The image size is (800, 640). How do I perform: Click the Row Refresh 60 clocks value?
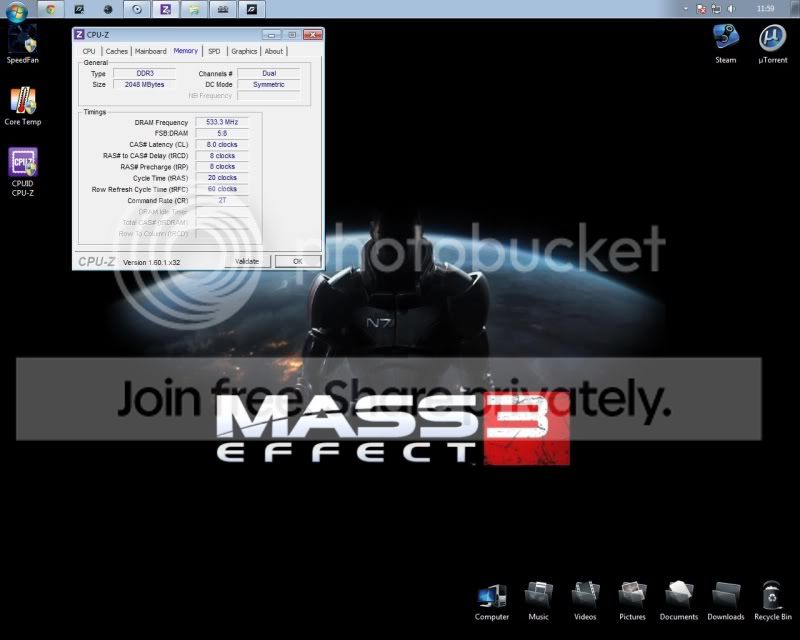click(222, 189)
